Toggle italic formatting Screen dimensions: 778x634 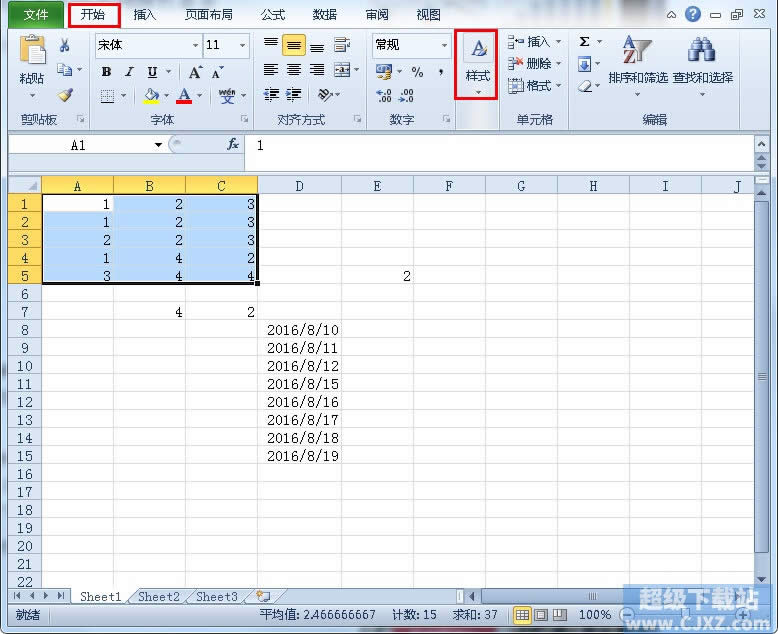click(x=129, y=72)
